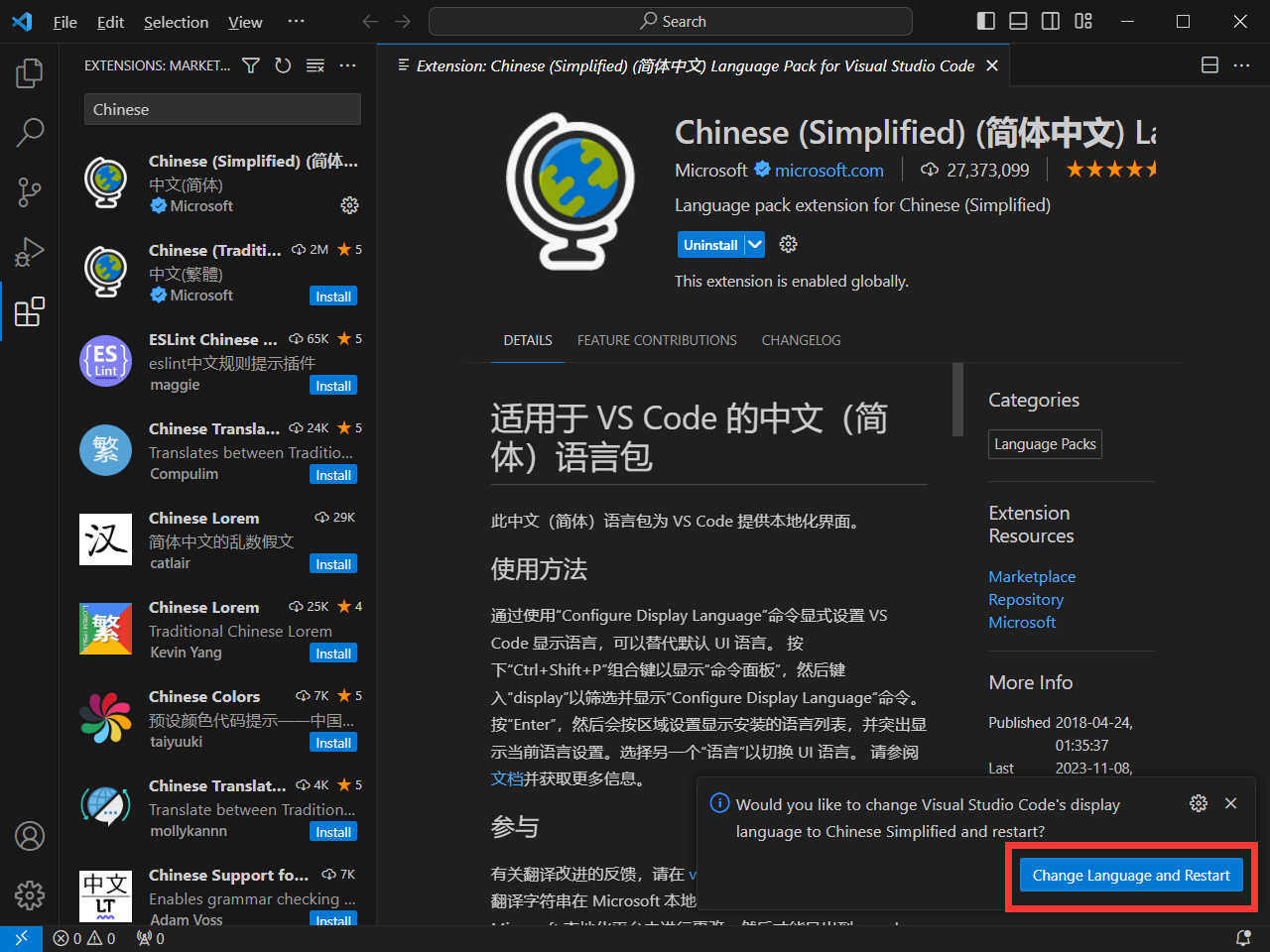
Task: Install the ESLint Chinese extension
Action: click(333, 386)
